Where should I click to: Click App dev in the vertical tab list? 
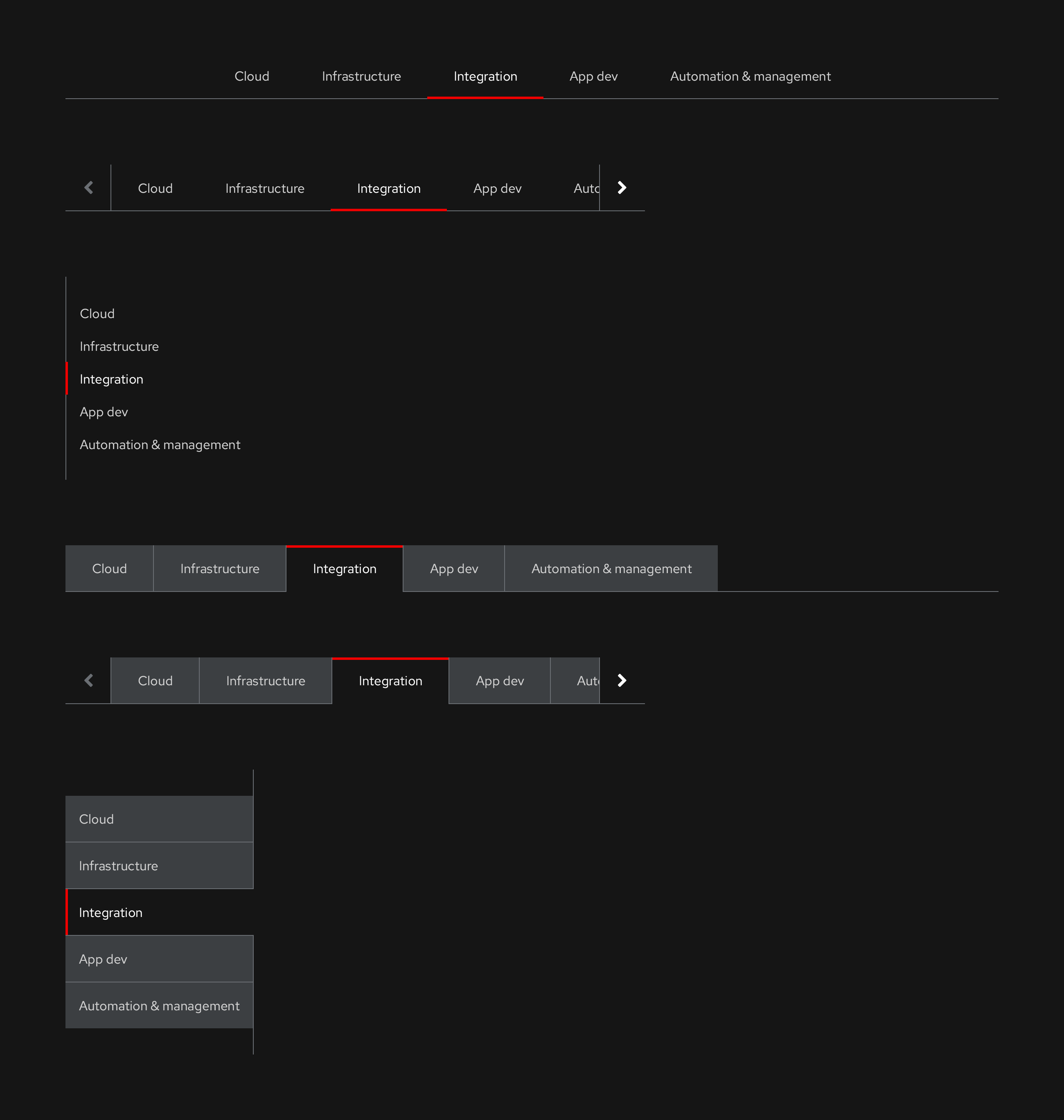(x=104, y=412)
